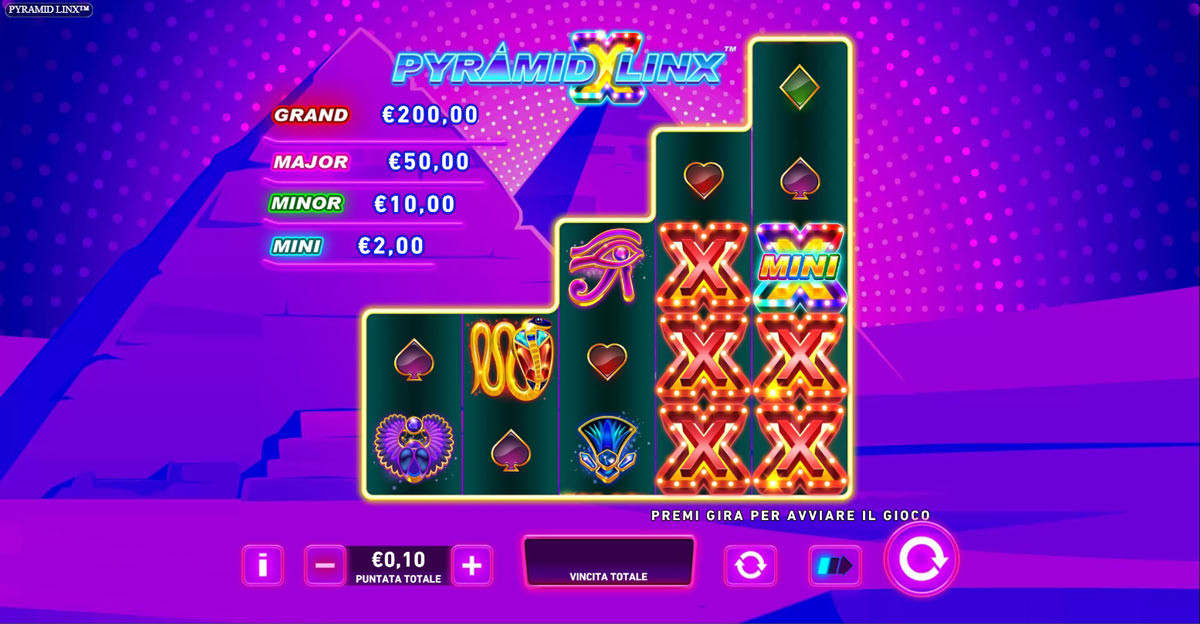This screenshot has height=624, width=1200.
Task: Decrease the total bet with minus
Action: (x=325, y=566)
